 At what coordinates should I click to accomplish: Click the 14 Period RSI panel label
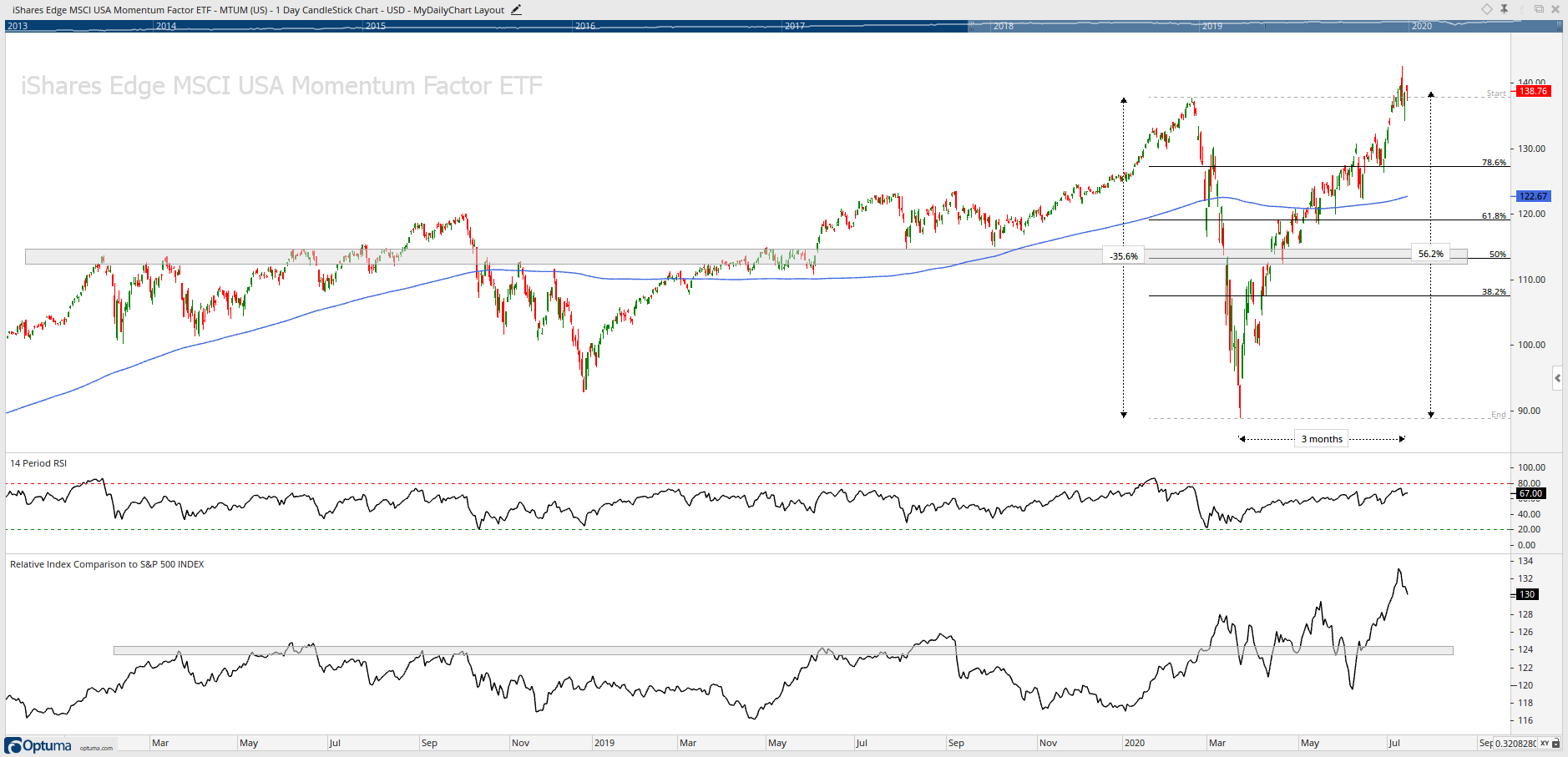tap(38, 463)
